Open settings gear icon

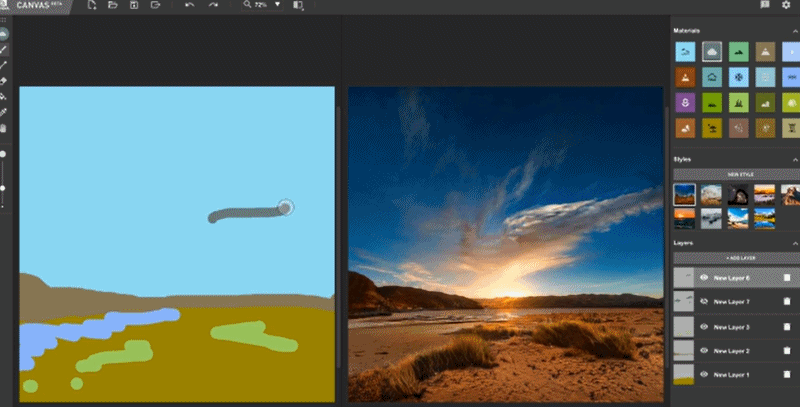[x=786, y=5]
